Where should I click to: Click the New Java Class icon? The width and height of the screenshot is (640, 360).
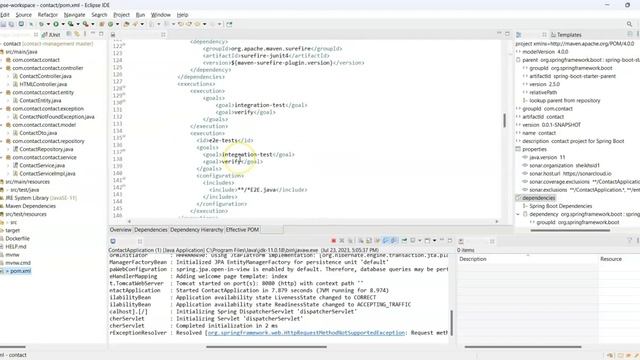[x=110, y=24]
